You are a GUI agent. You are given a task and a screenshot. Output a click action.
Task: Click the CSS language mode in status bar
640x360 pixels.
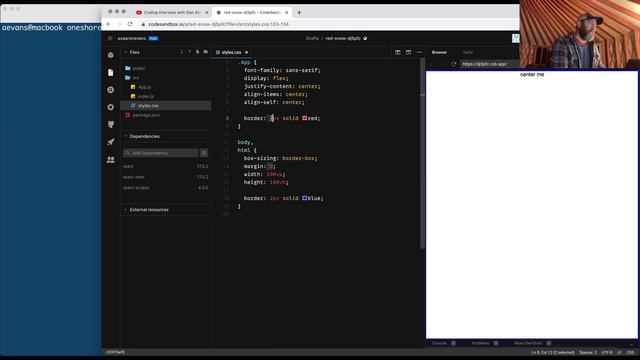pos(630,352)
